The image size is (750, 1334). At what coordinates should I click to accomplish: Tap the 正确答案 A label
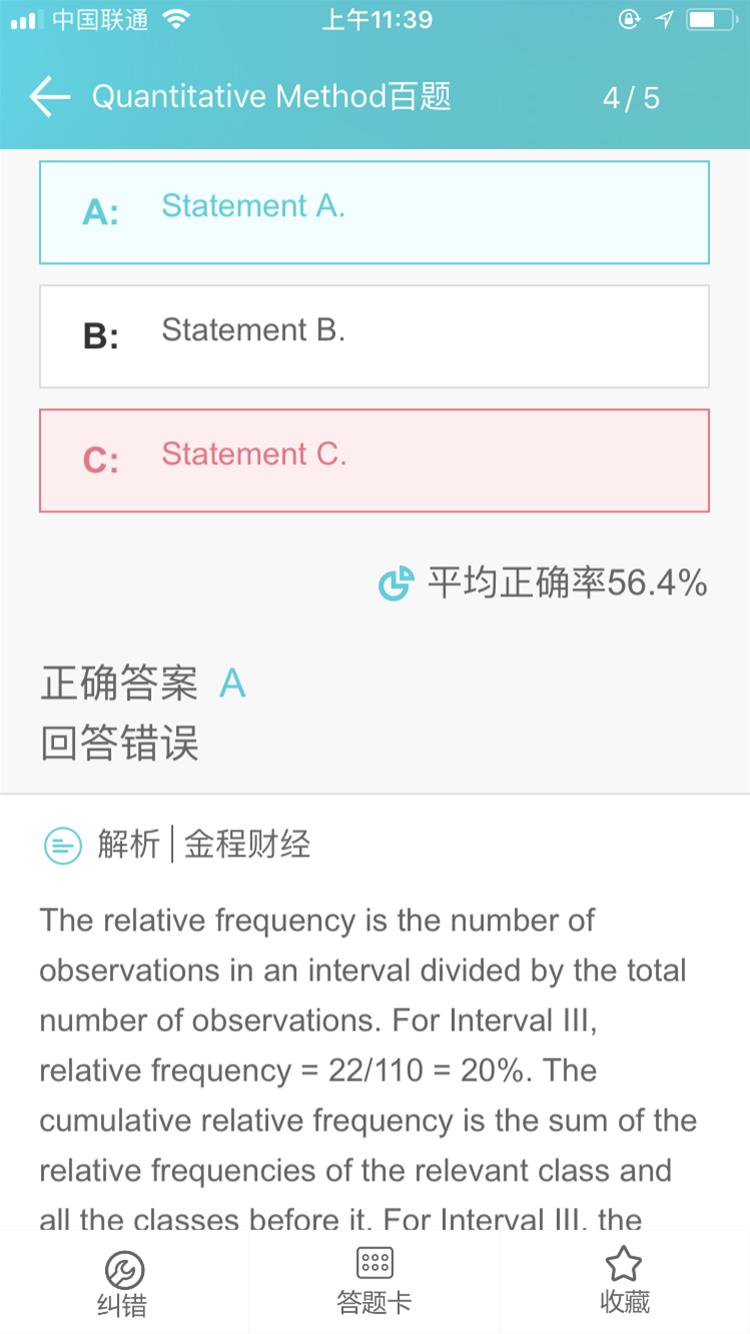coord(143,684)
